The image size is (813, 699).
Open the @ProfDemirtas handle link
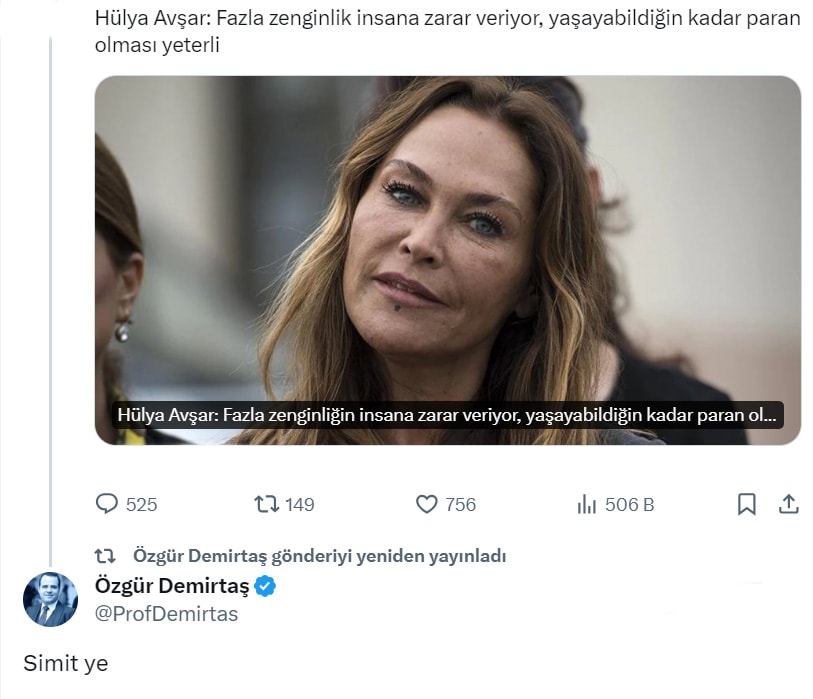[x=166, y=614]
